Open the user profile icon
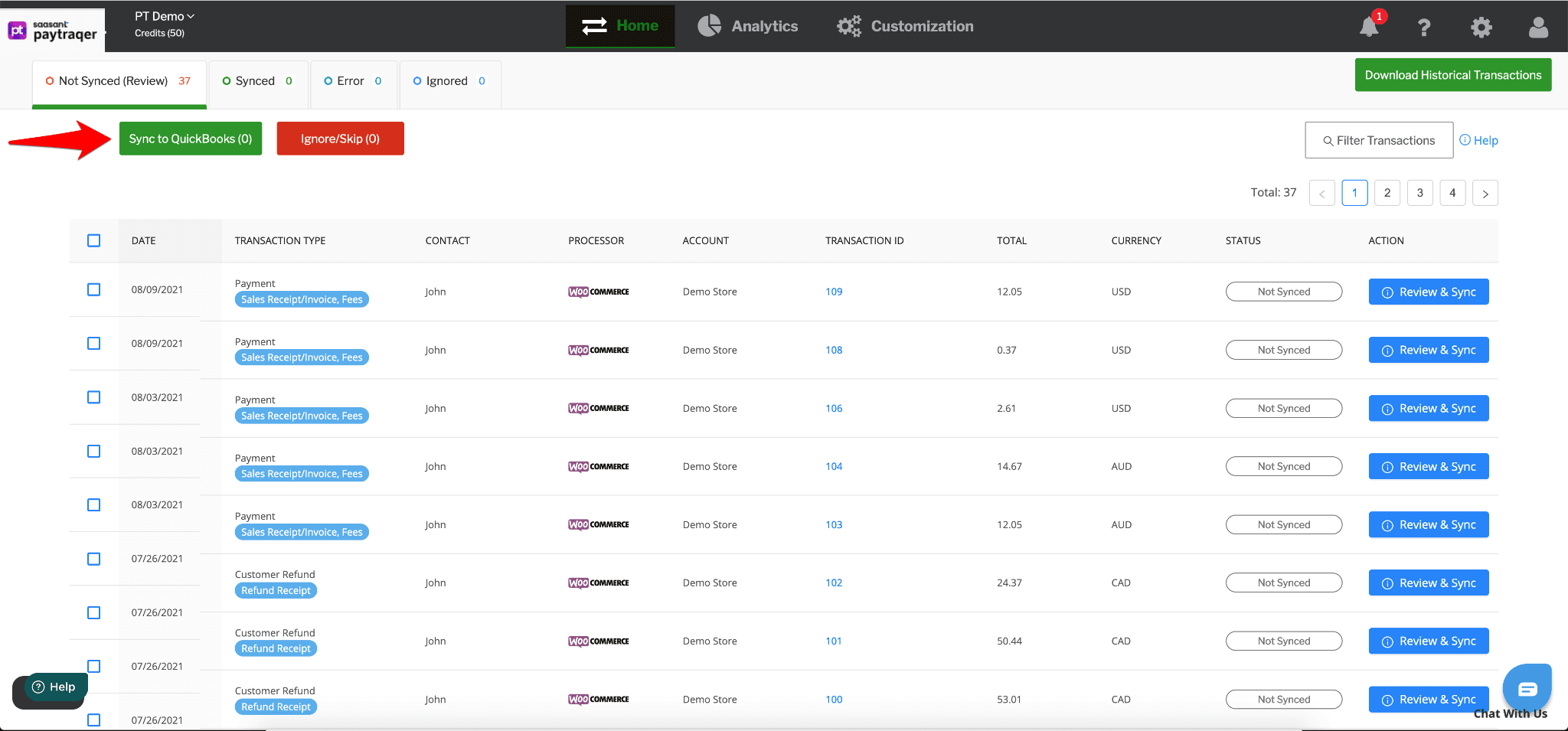Viewport: 1568px width, 731px height. (x=1538, y=28)
